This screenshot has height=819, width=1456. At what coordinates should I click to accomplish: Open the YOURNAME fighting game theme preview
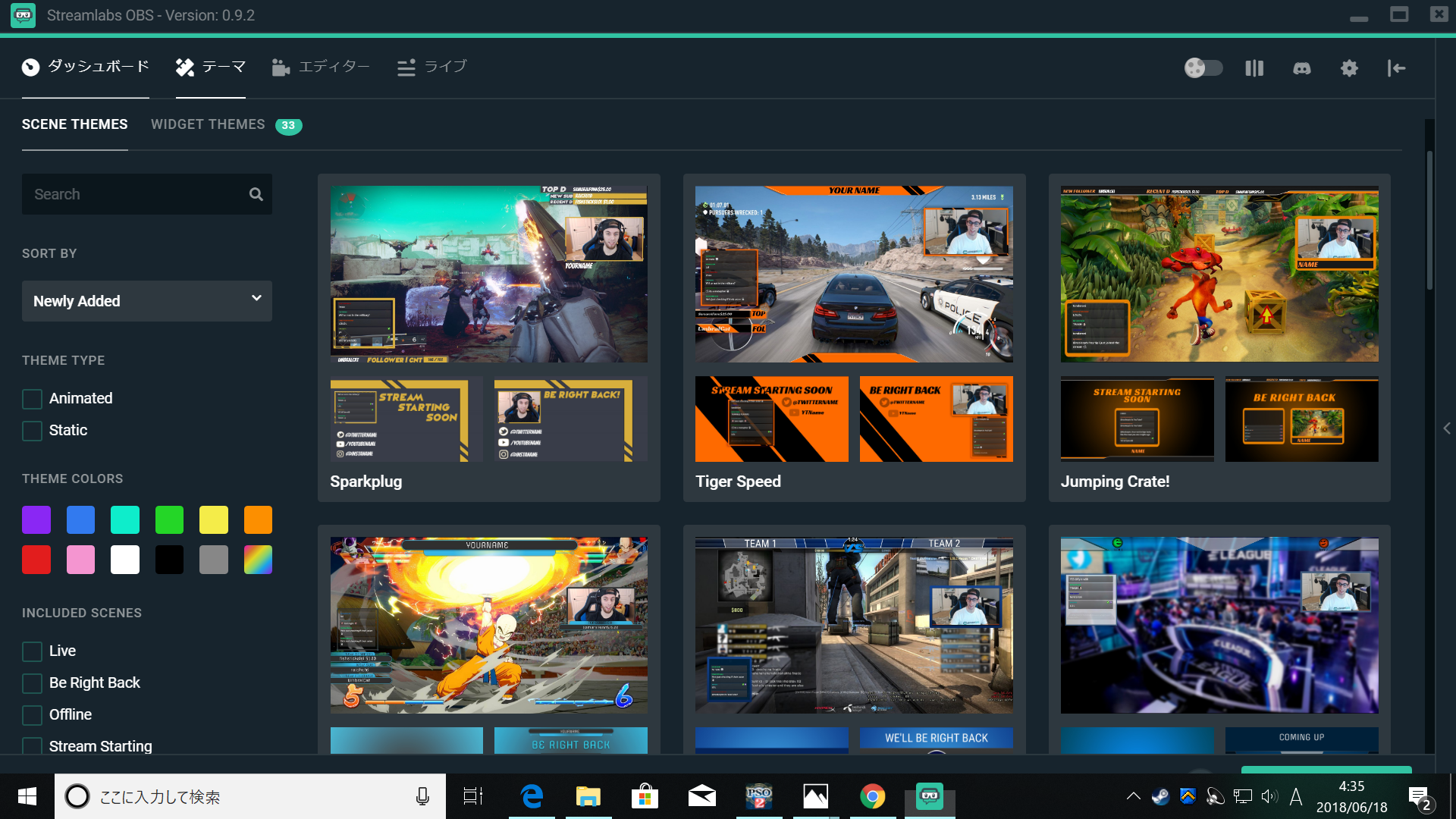(x=489, y=626)
